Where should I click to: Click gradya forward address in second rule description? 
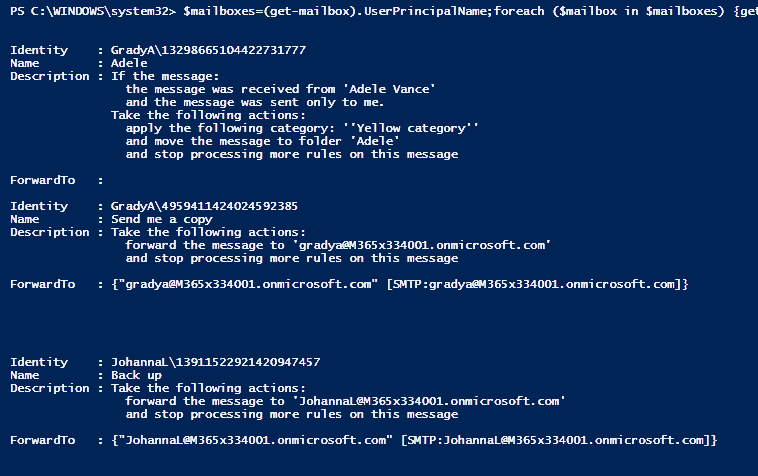(x=422, y=245)
